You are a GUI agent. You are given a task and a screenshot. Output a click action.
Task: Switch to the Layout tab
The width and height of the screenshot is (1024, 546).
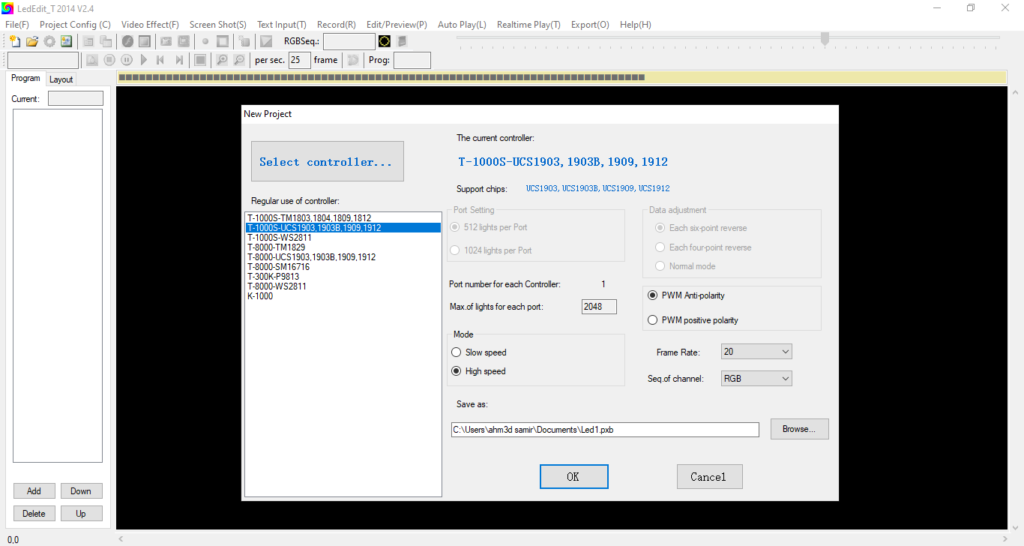point(61,79)
